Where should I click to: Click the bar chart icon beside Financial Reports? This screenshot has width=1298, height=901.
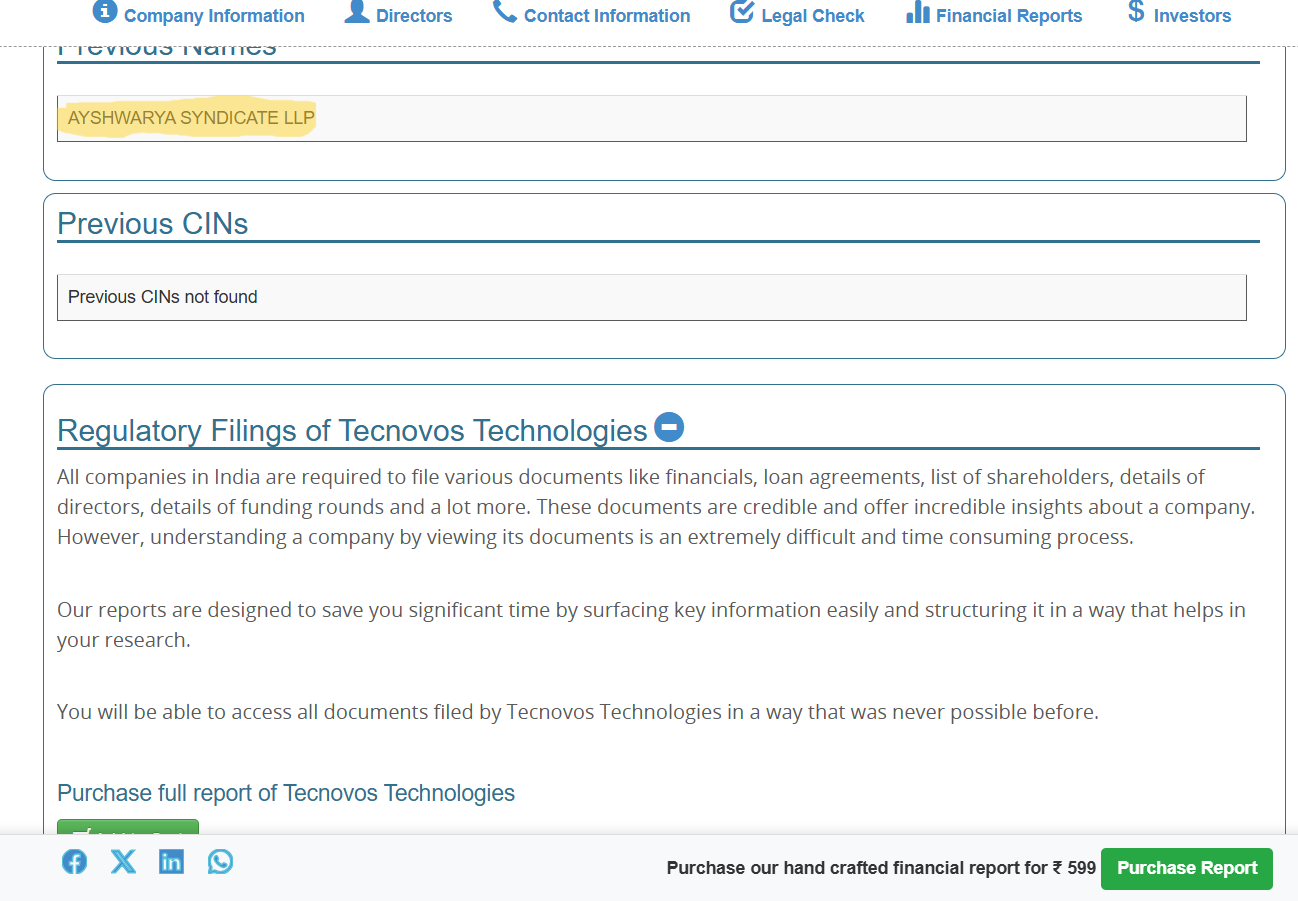(918, 11)
